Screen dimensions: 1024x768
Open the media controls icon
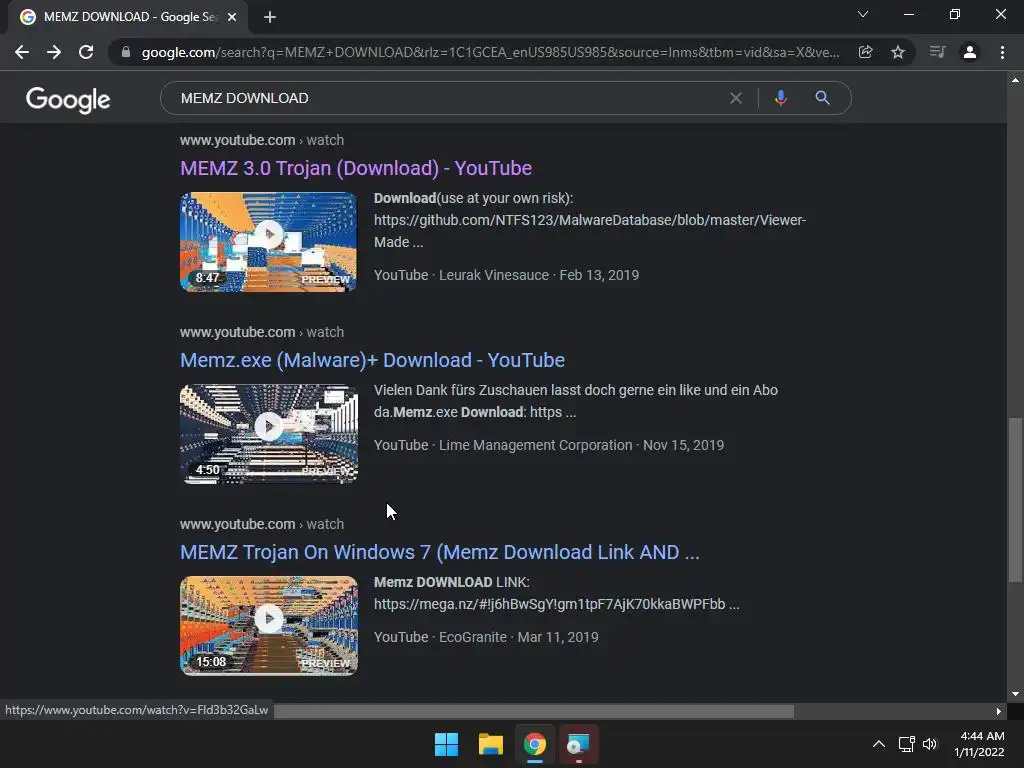point(938,52)
